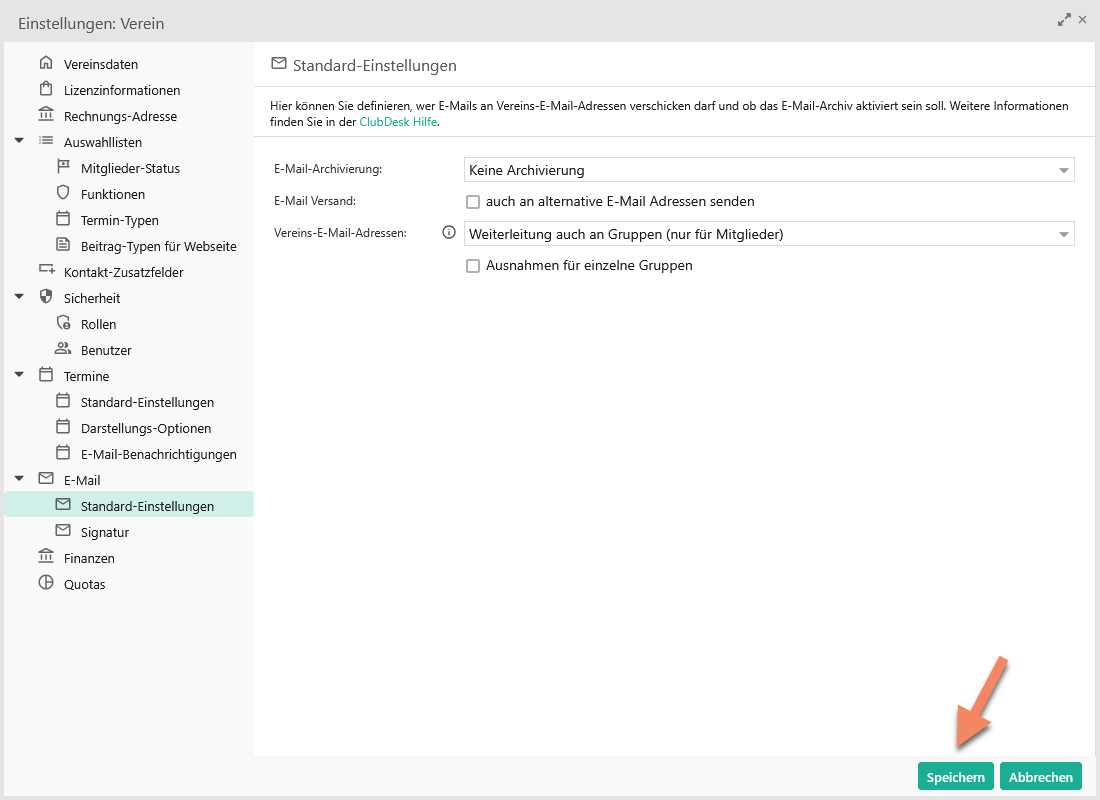1100x800 pixels.
Task: Click the Abbrechen button
Action: (1041, 776)
